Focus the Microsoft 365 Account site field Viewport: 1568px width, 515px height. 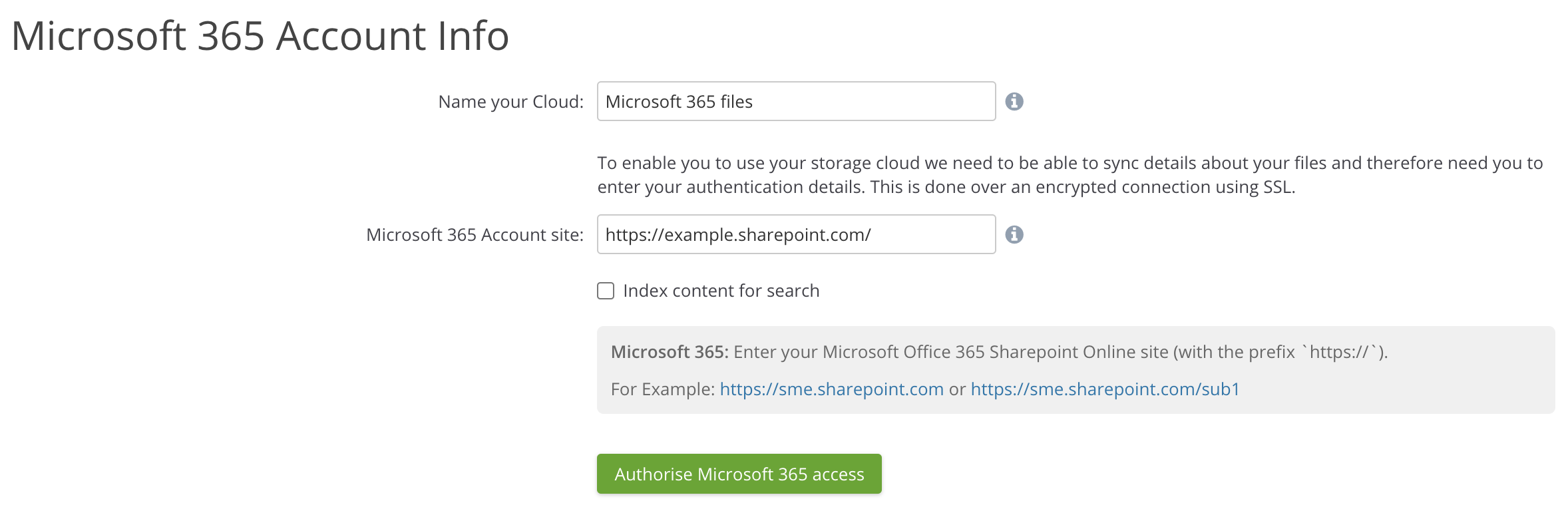point(795,234)
